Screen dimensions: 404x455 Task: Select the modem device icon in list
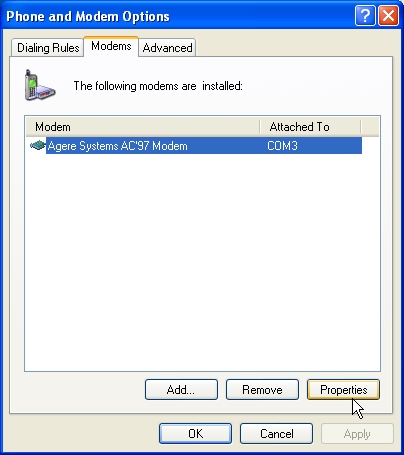(x=38, y=145)
